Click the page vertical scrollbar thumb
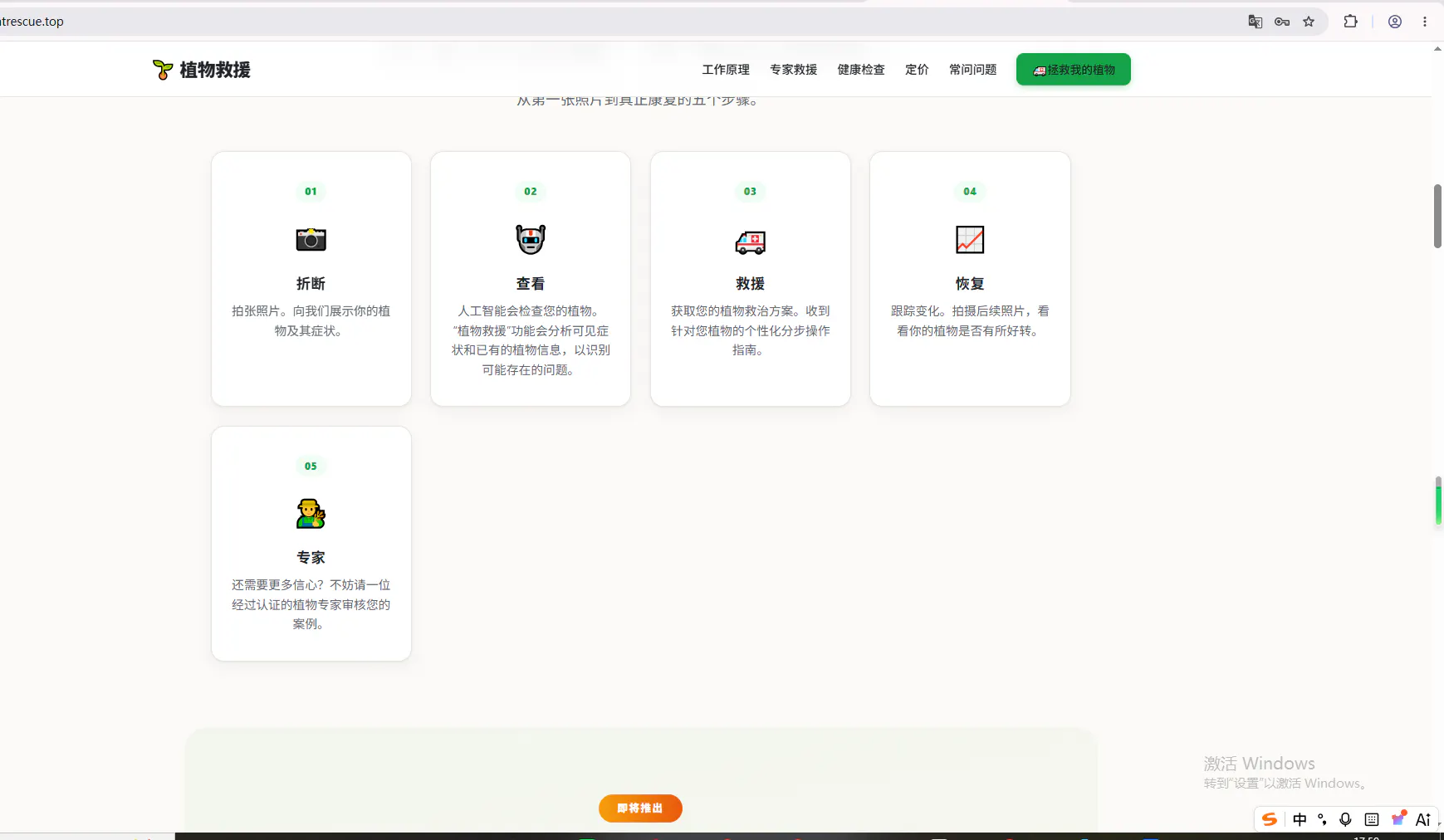This screenshot has height=840, width=1444. pyautogui.click(x=1437, y=216)
